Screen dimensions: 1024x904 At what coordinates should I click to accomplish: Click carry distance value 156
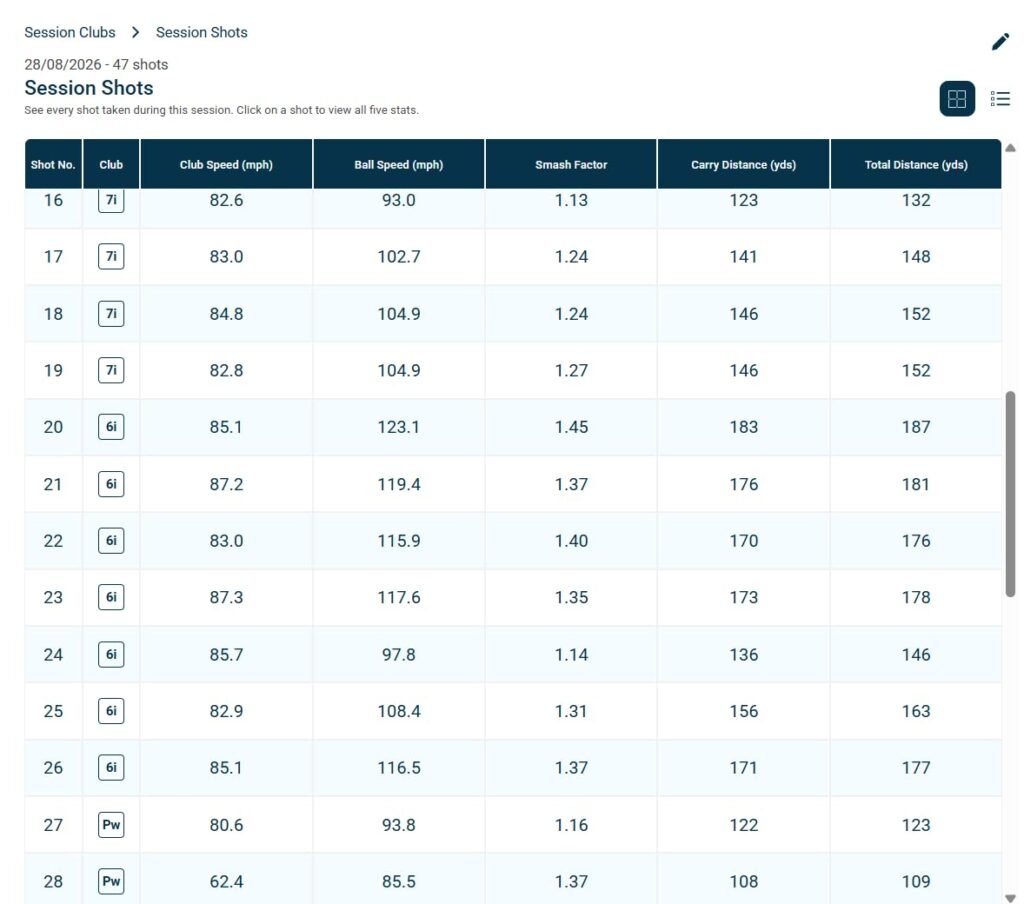tap(743, 711)
